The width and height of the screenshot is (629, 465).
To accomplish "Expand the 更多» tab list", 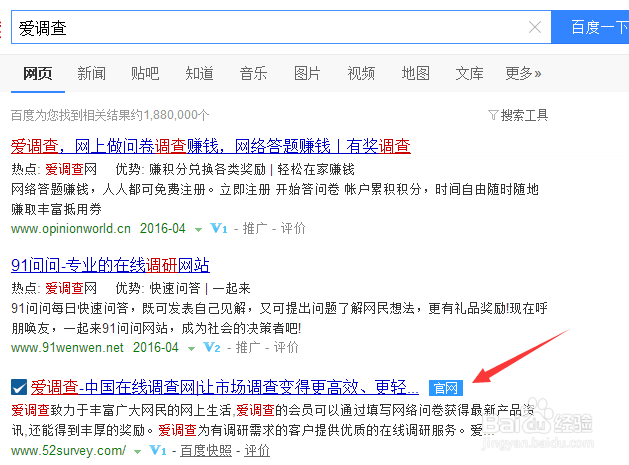I will tap(523, 74).
